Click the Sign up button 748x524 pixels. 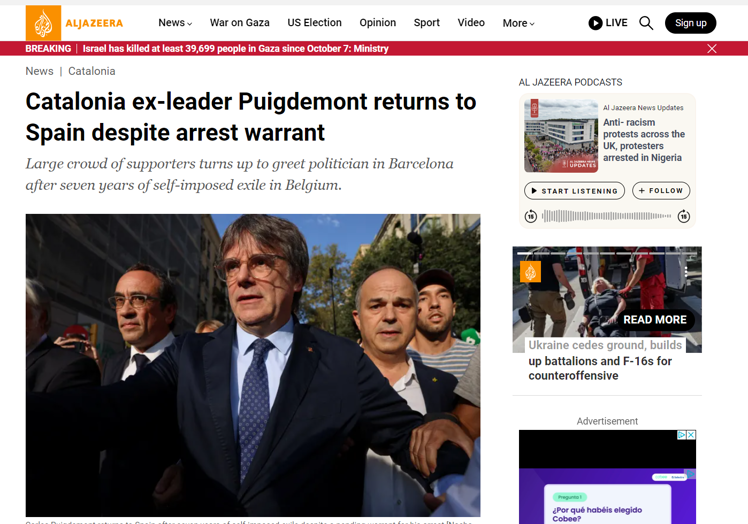(690, 23)
